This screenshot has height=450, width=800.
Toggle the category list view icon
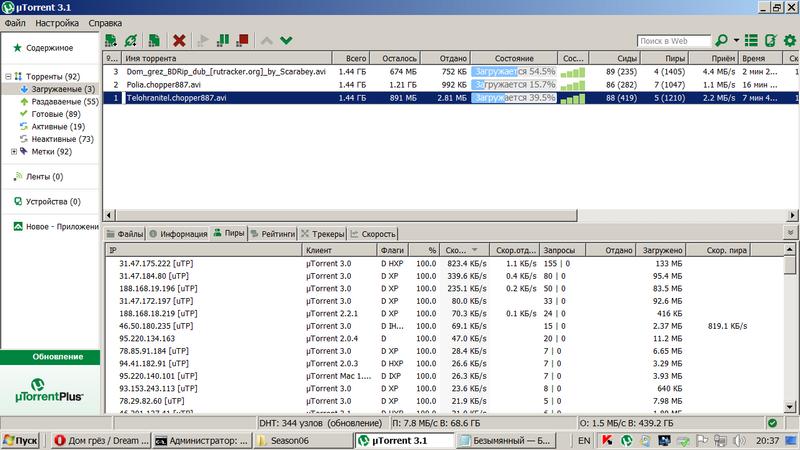(x=751, y=40)
